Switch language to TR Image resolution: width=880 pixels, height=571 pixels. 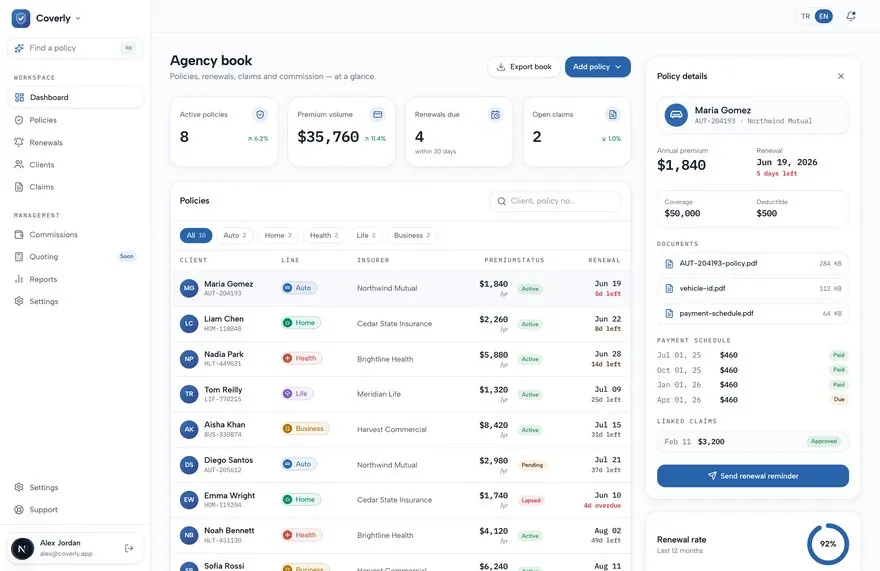(x=805, y=16)
